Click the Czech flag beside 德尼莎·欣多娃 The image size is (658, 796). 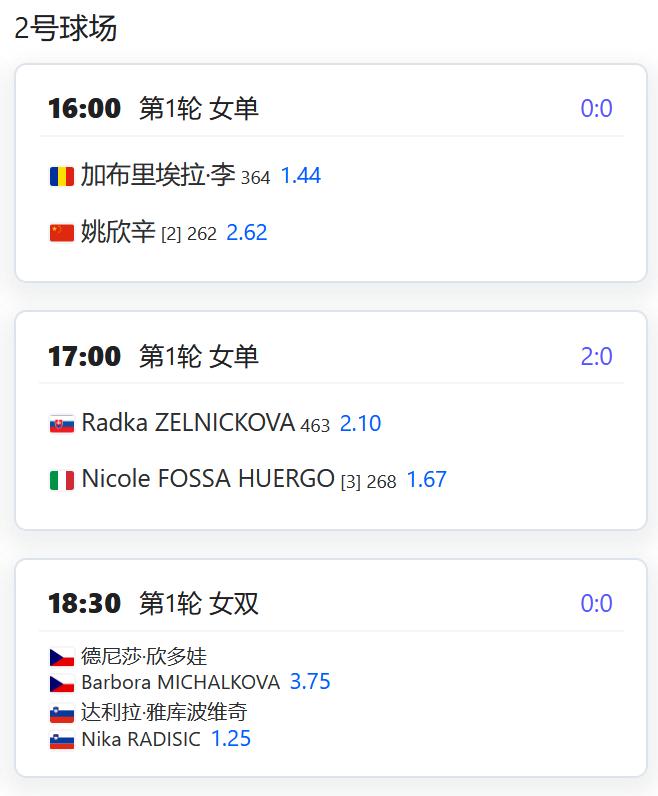click(x=62, y=657)
